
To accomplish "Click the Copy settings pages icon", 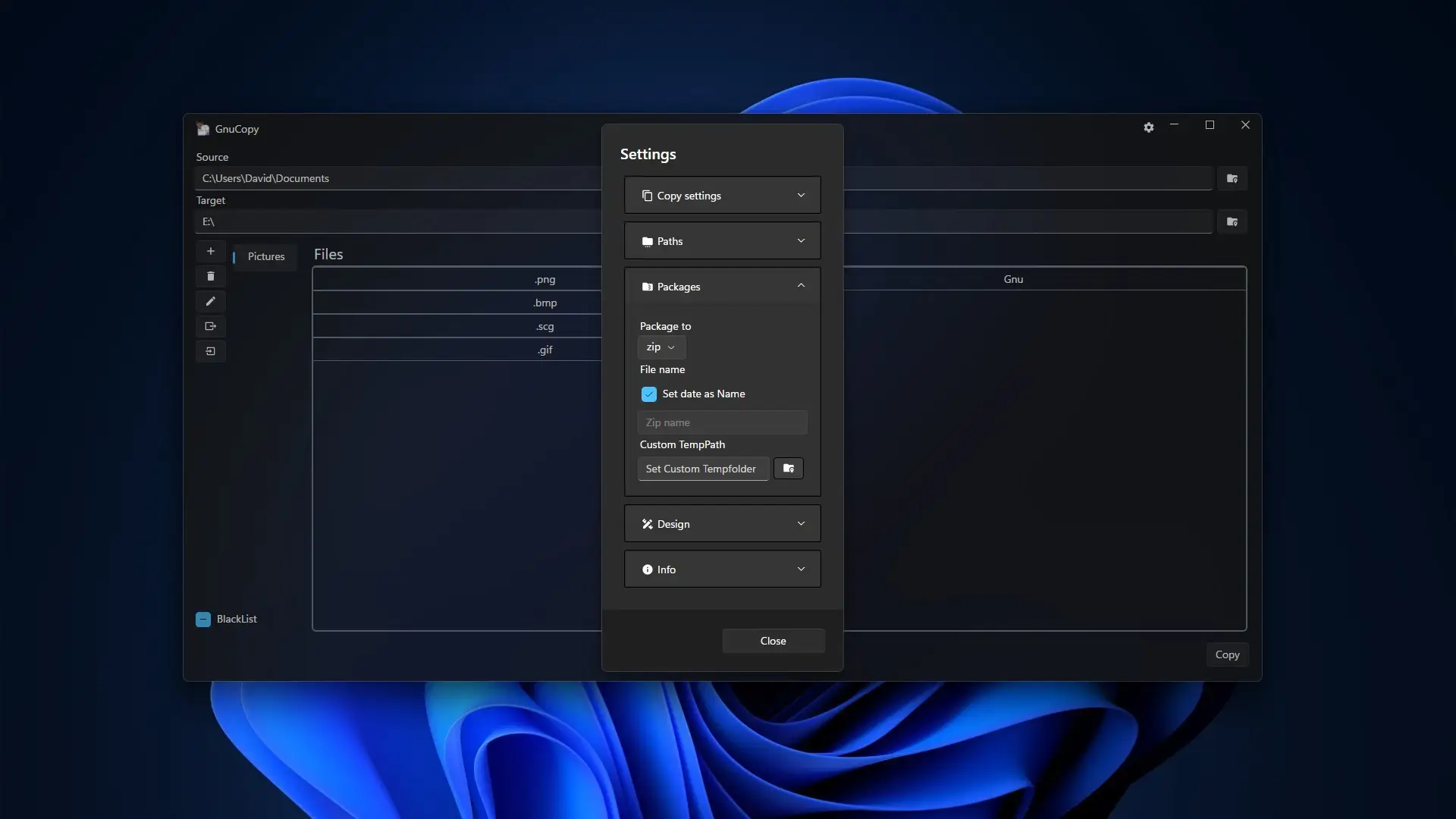I will tap(647, 196).
